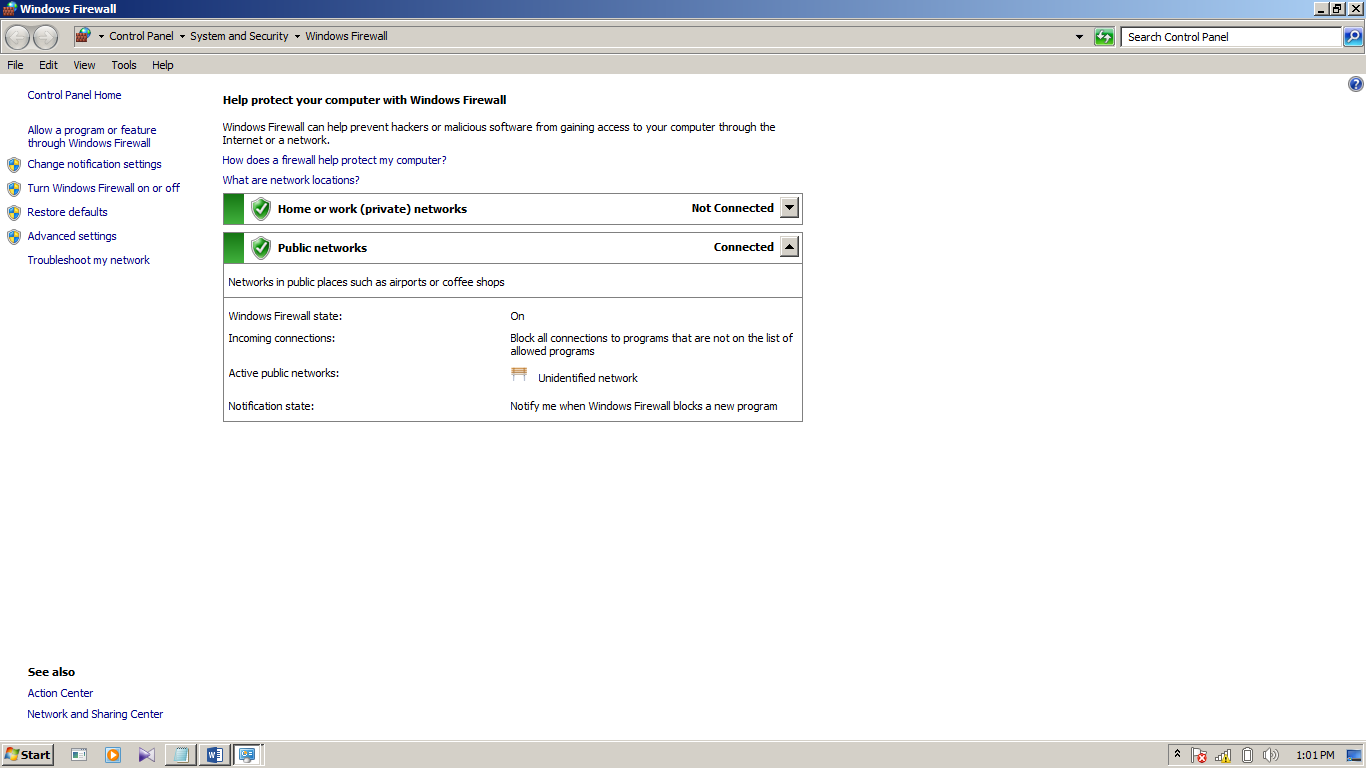Open the address bar history dropdown
The height and width of the screenshot is (768, 1366).
(1079, 37)
